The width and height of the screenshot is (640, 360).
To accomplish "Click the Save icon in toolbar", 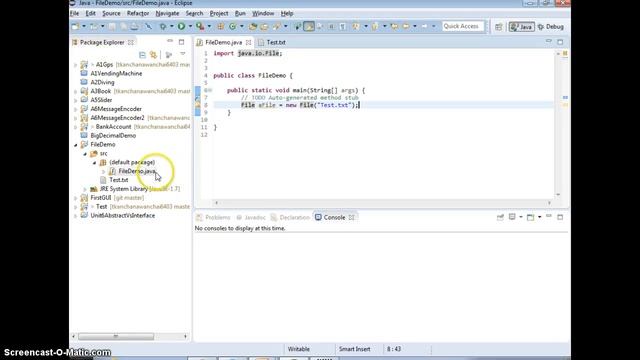I will click(x=112, y=27).
